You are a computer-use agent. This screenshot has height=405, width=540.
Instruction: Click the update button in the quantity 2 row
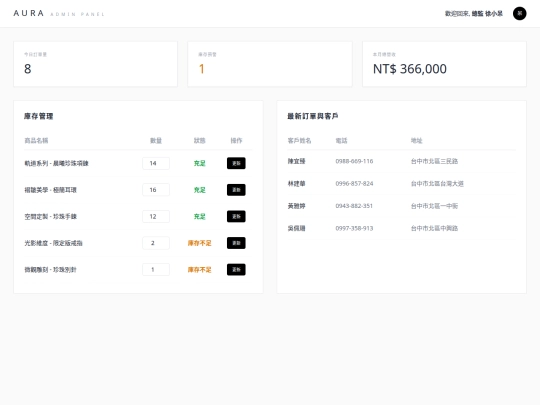click(236, 243)
